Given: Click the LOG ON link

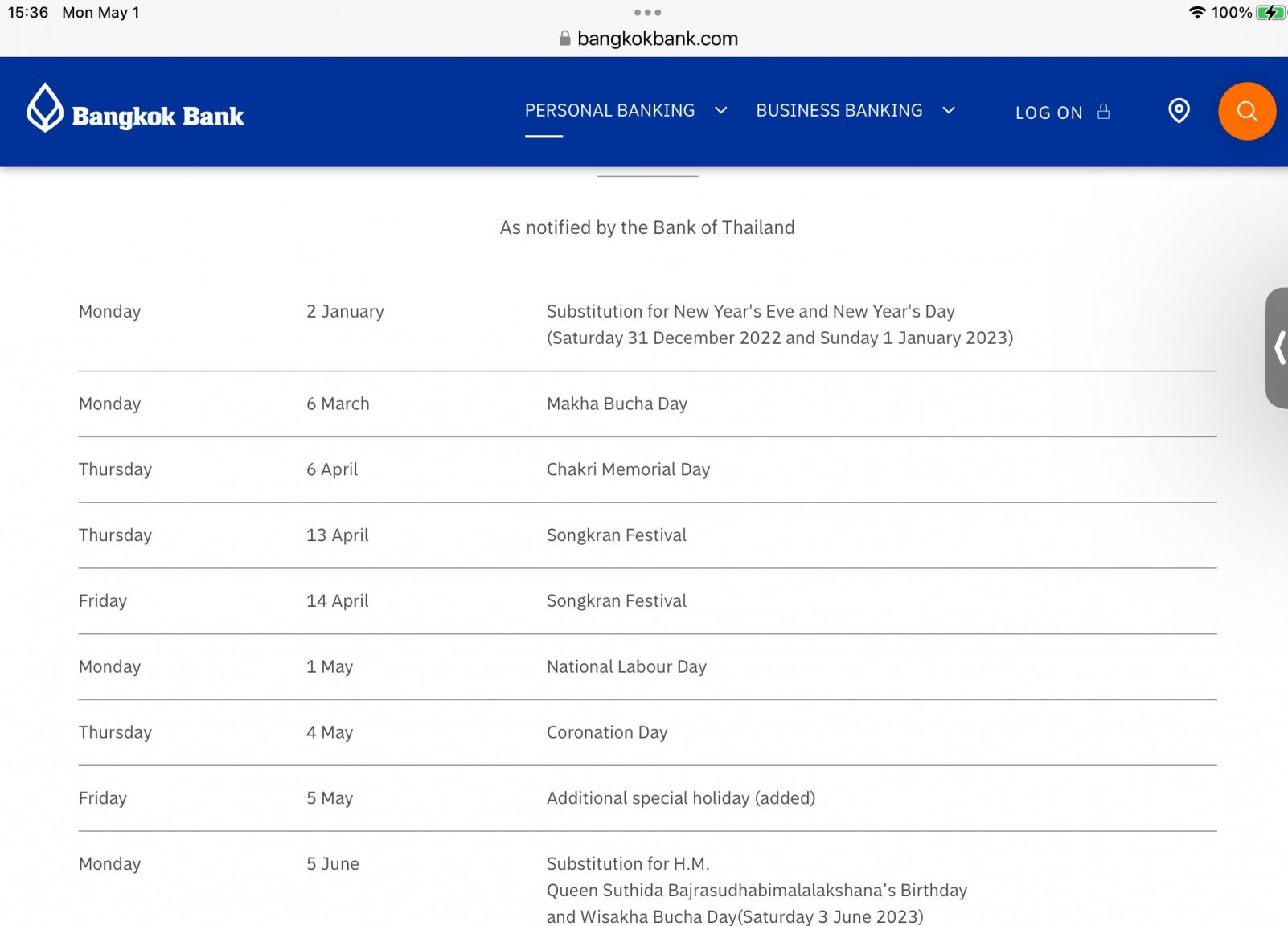Looking at the screenshot, I should pos(1048,113).
